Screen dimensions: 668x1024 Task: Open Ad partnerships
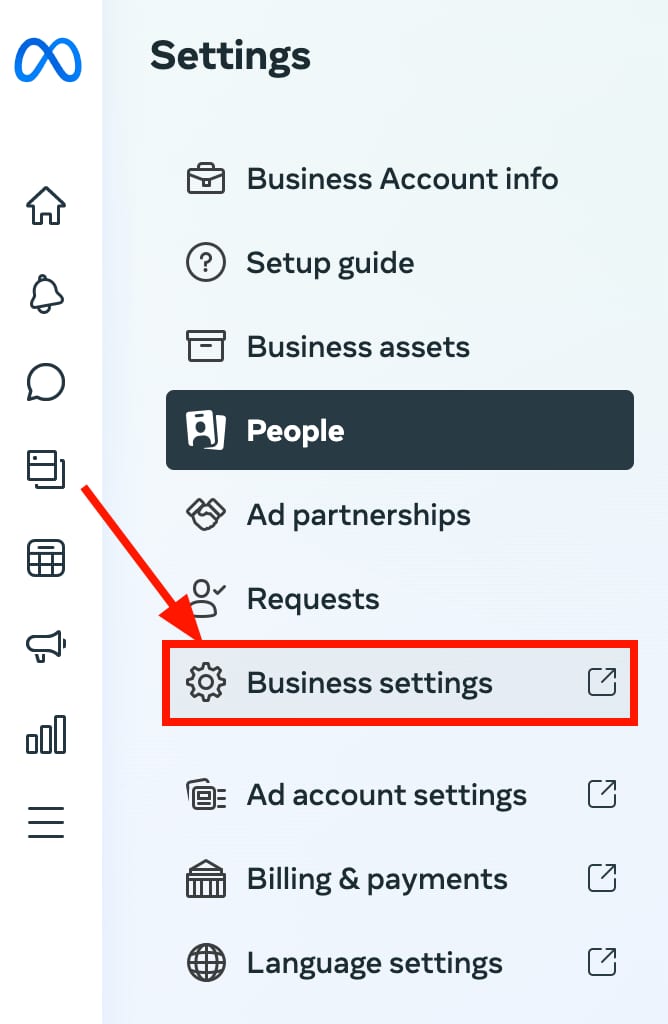pos(358,514)
